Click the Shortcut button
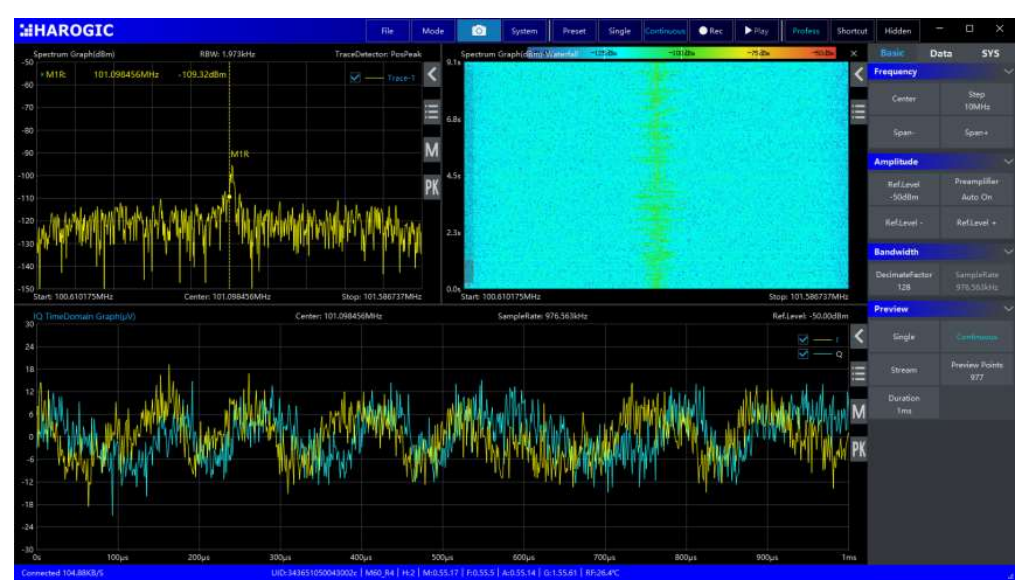Screen dimensions: 1022x587 pyautogui.click(x=852, y=31)
